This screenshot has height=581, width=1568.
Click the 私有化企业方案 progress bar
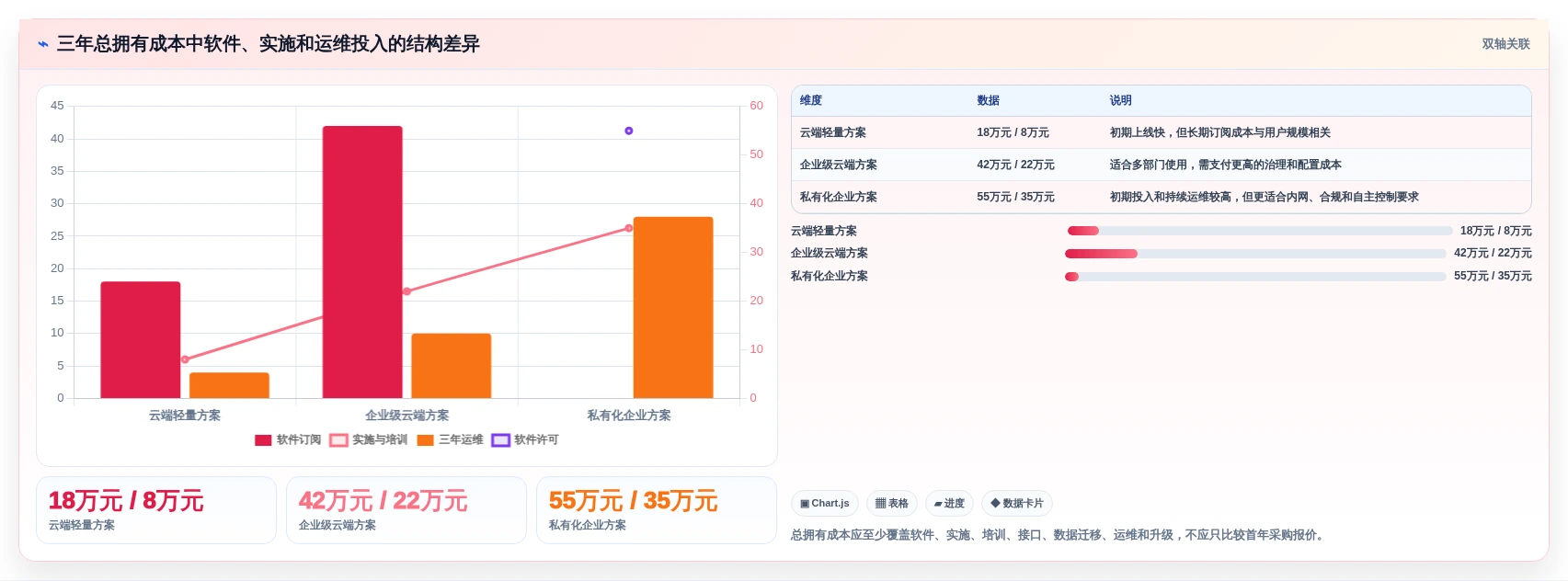[x=1255, y=277]
